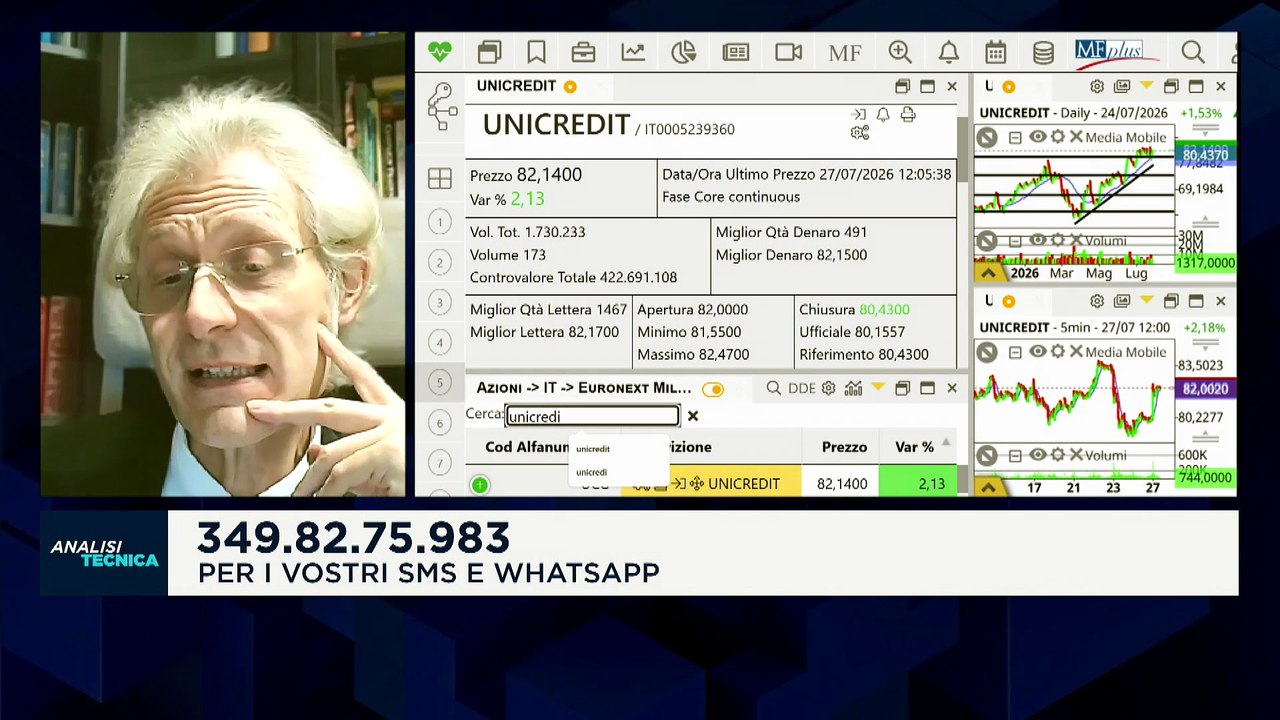Collapse Media Mobile indicator in Daily chart

pyautogui.click(x=1015, y=138)
